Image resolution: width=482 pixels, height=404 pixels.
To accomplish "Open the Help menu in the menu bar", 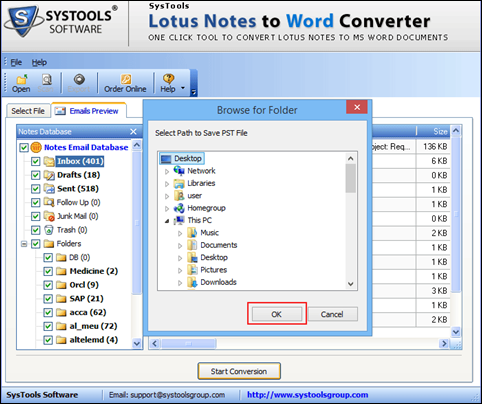I will (39, 62).
